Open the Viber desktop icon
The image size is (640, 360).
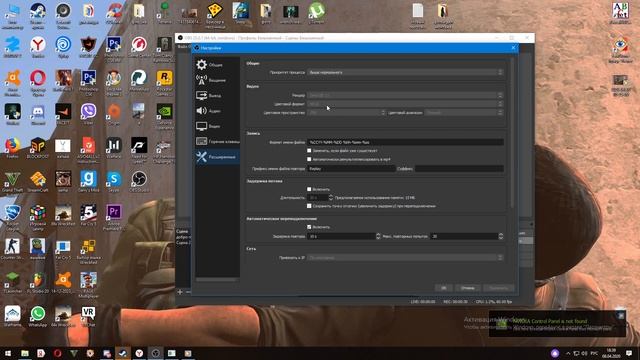point(88,114)
